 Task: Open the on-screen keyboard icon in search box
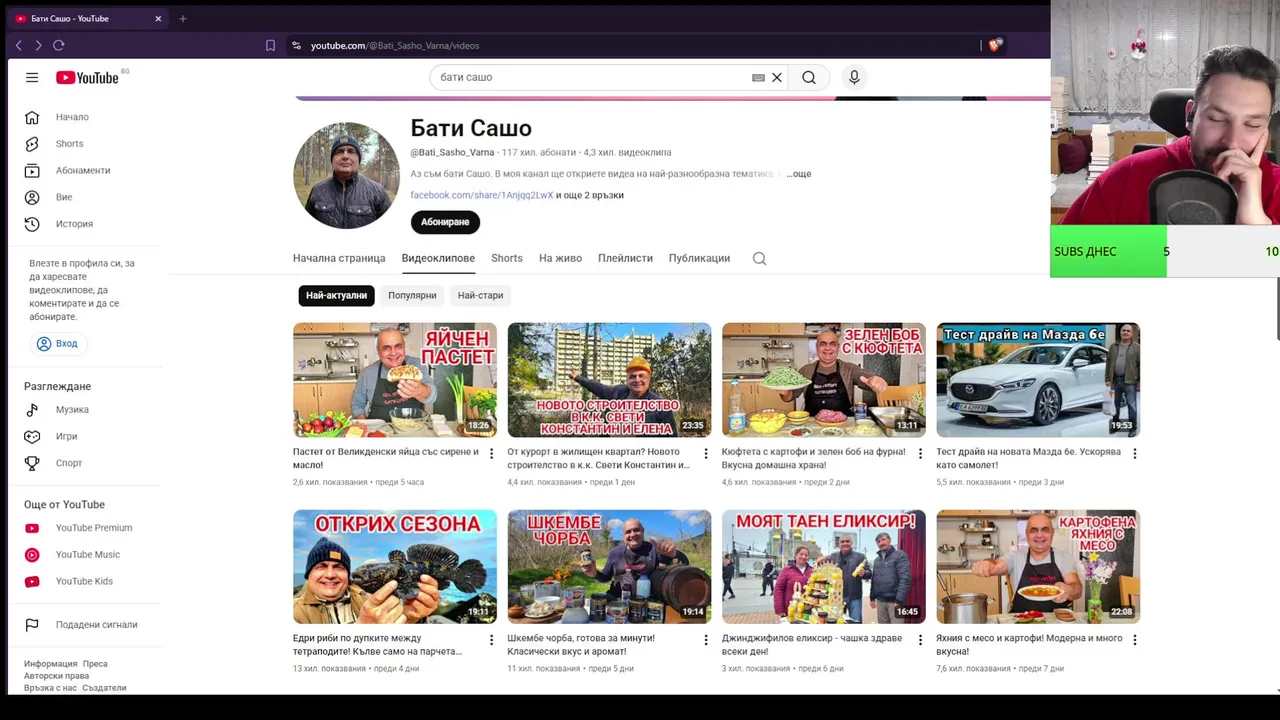pos(758,77)
